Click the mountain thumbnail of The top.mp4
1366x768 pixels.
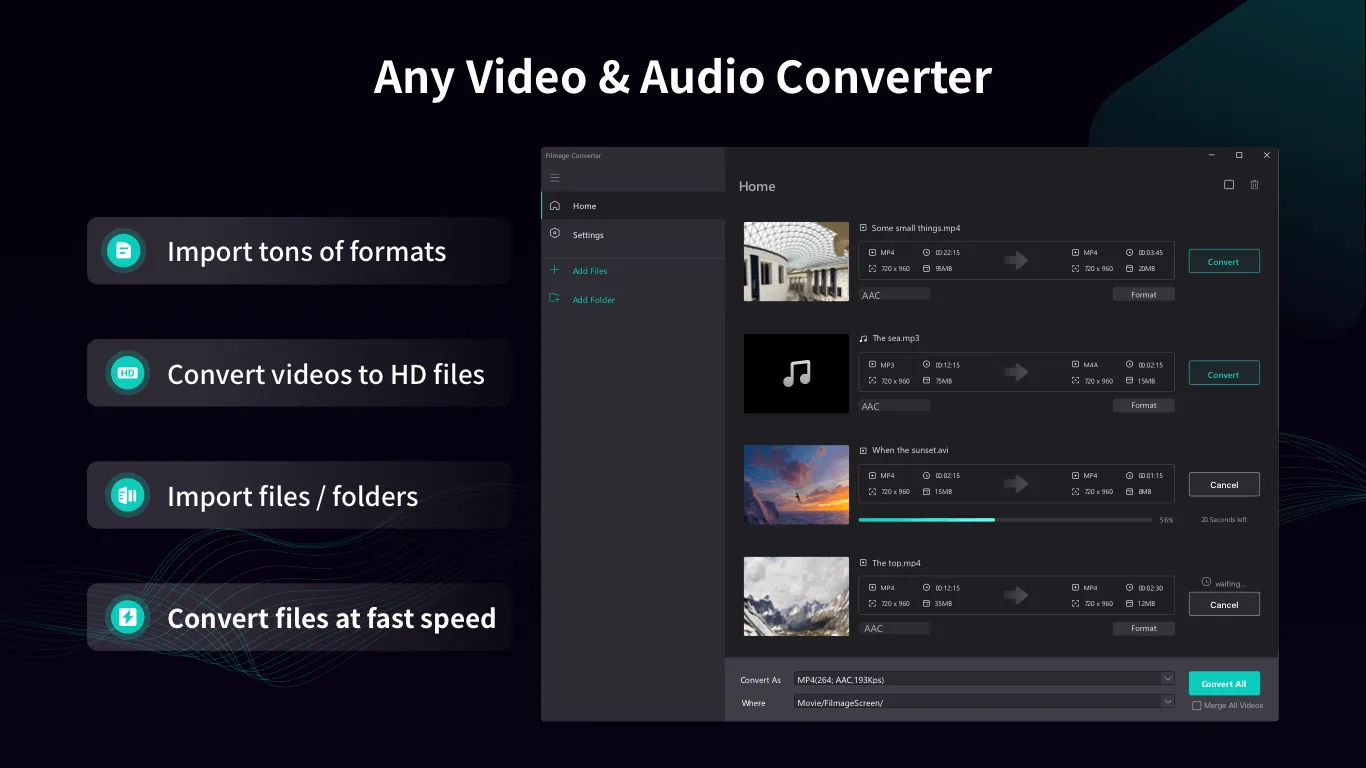point(796,596)
